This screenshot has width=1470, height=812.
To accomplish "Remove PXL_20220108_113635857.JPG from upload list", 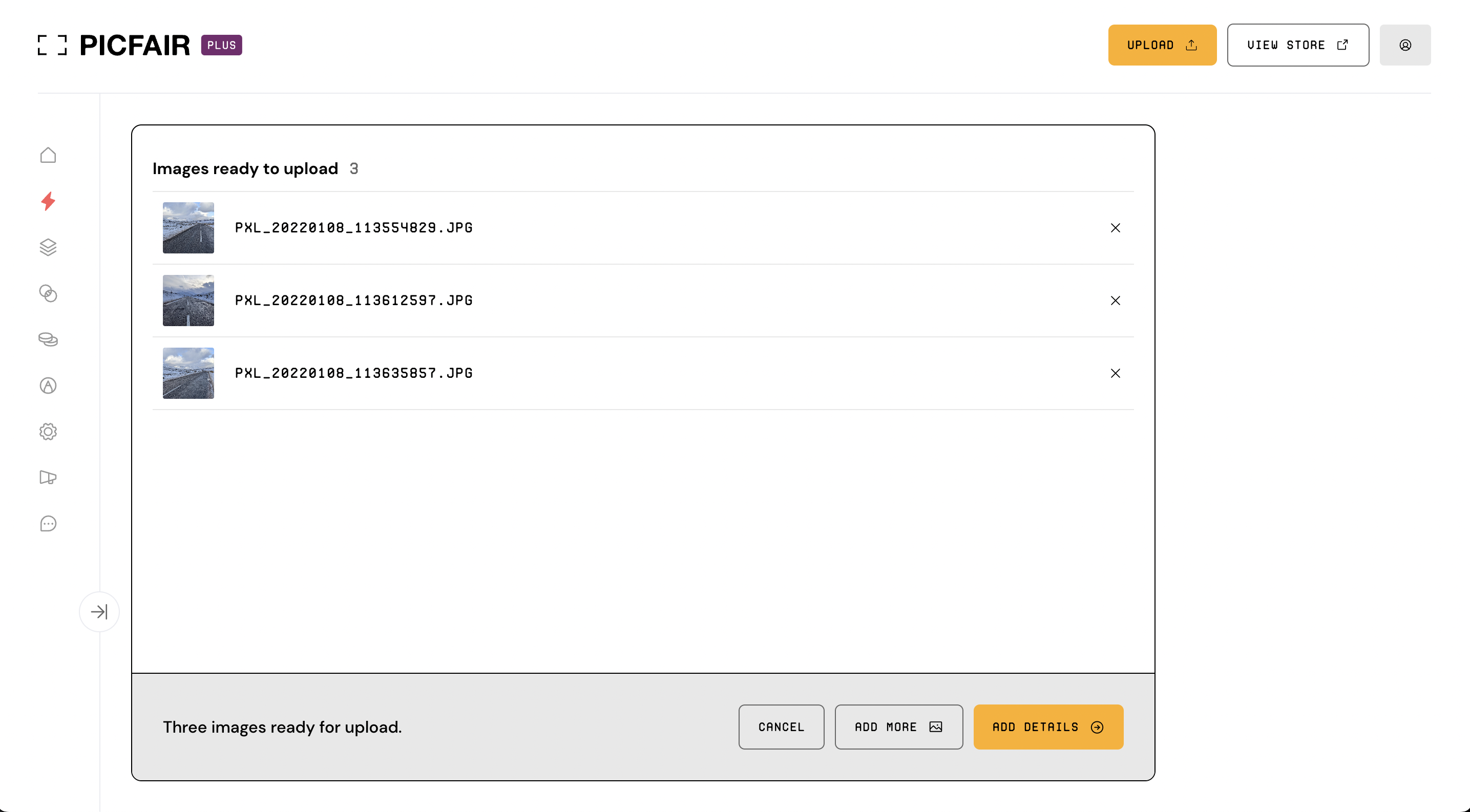I will [1115, 373].
